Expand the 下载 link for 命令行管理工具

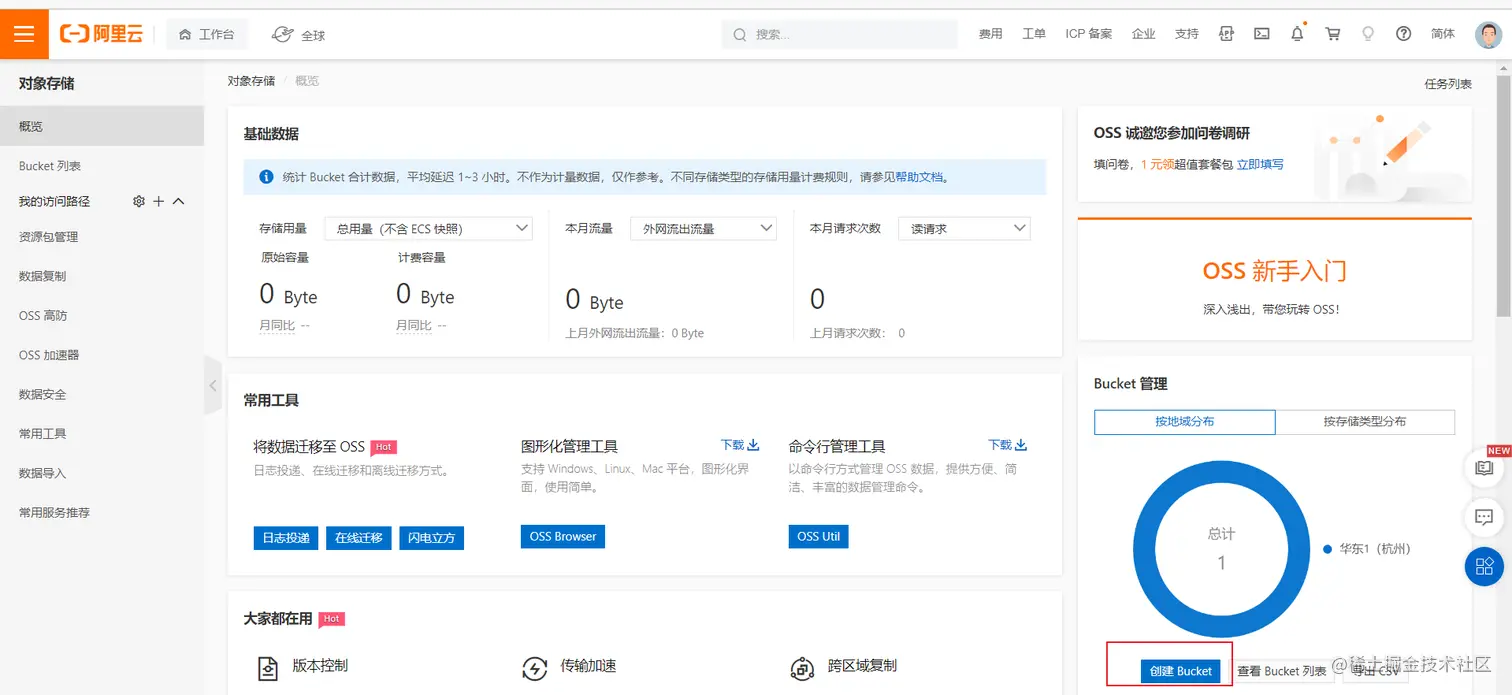pos(1008,445)
